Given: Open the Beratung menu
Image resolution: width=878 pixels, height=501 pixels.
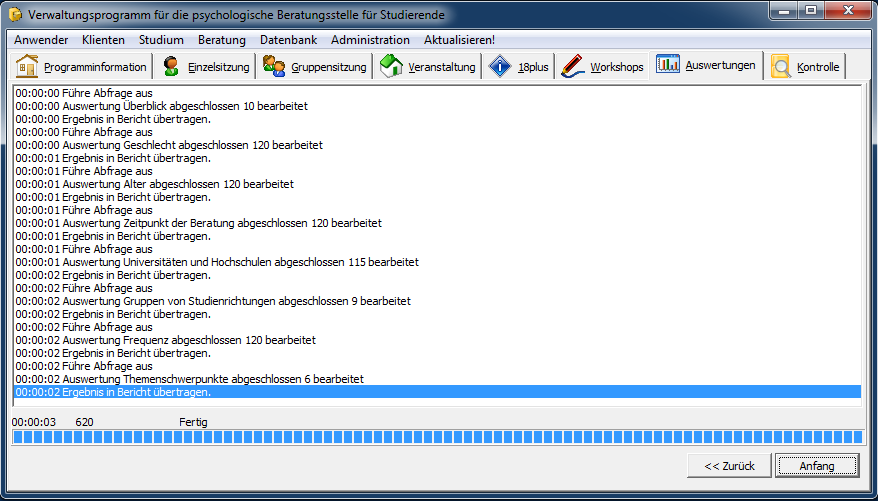Looking at the screenshot, I should tap(222, 40).
